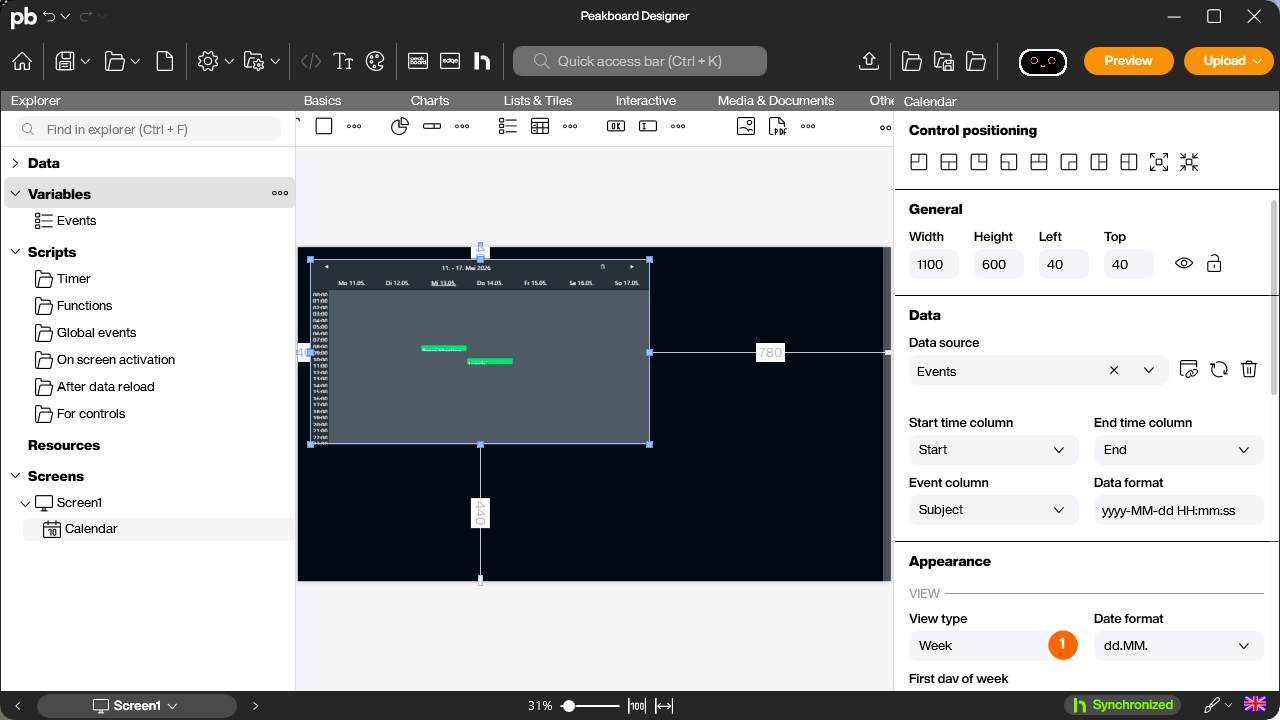Open the code view icon
Viewport: 1280px width, 720px height.
tap(311, 61)
